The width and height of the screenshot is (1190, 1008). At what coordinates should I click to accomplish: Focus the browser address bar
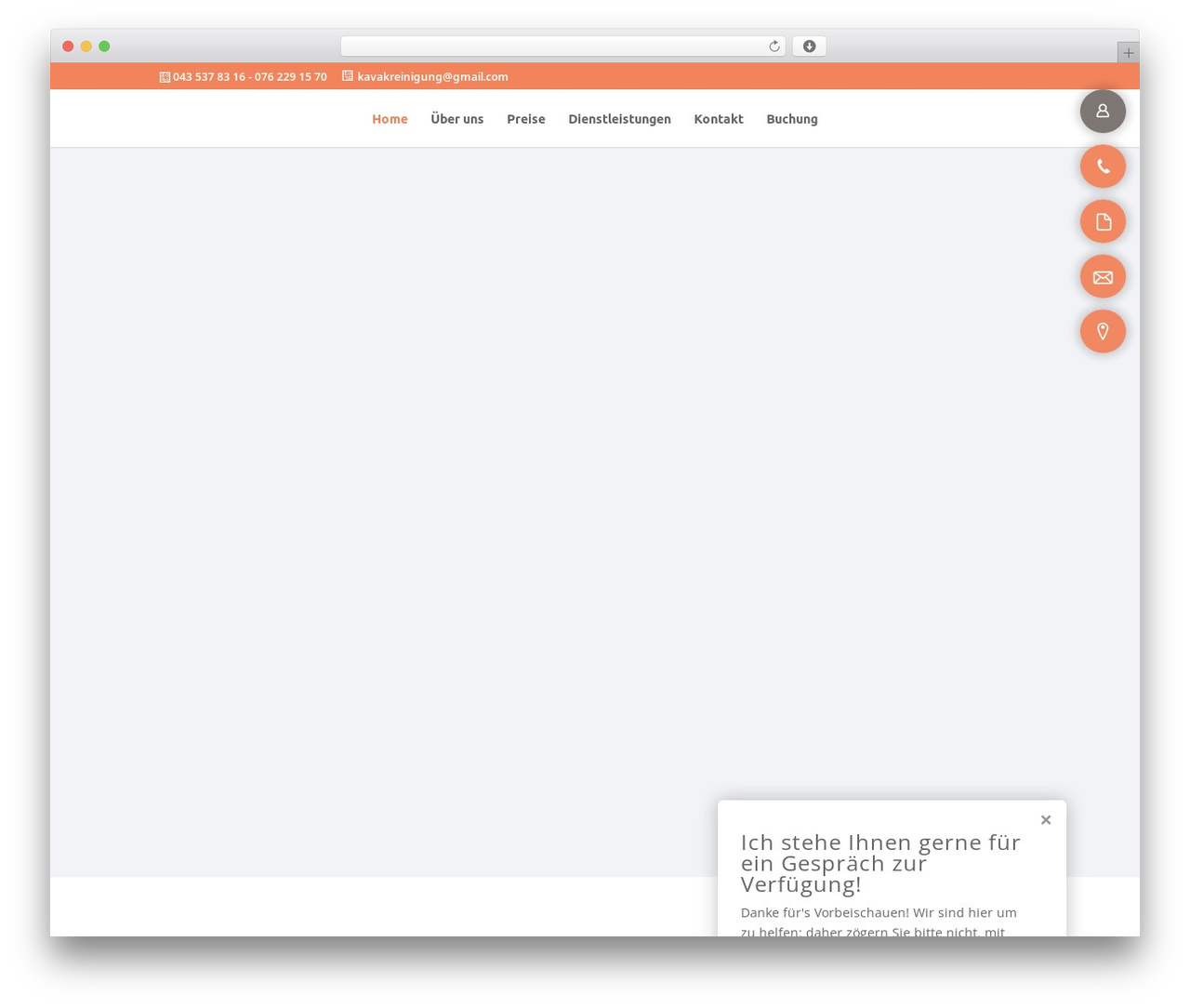pyautogui.click(x=562, y=46)
